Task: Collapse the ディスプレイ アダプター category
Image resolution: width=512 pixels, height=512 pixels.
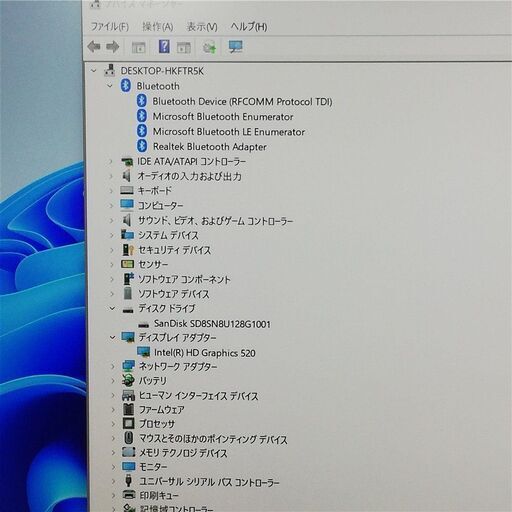Action: [x=113, y=338]
